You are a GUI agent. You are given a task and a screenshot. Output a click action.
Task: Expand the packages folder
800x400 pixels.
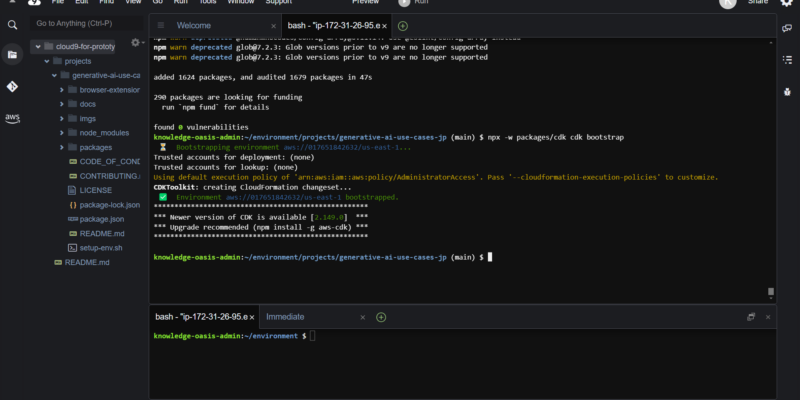(63, 146)
